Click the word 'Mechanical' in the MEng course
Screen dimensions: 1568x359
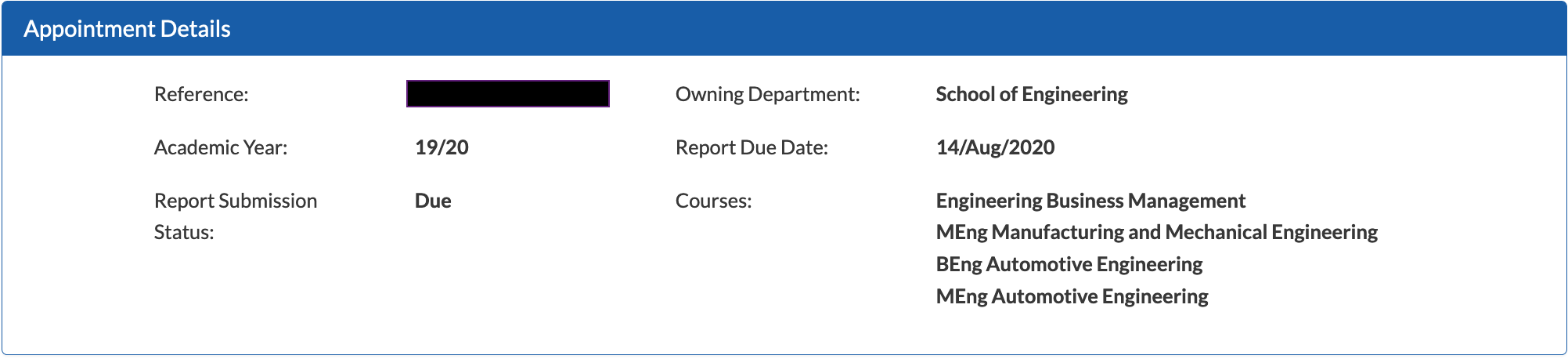click(1216, 232)
